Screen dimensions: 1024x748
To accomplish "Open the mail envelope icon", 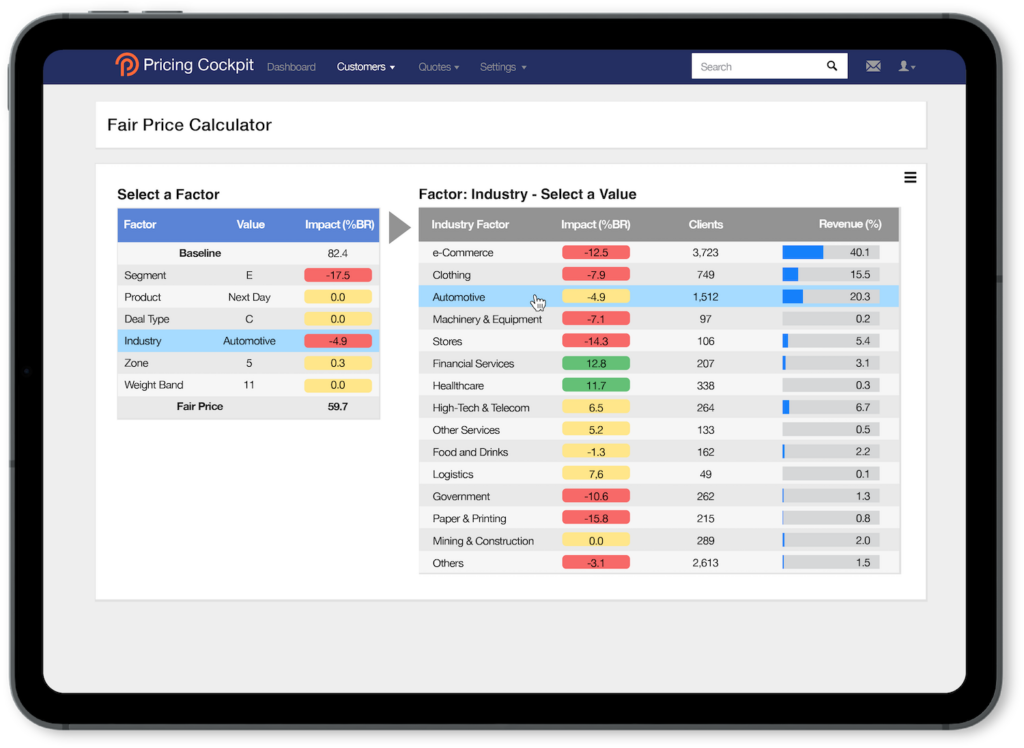I will 873,67.
